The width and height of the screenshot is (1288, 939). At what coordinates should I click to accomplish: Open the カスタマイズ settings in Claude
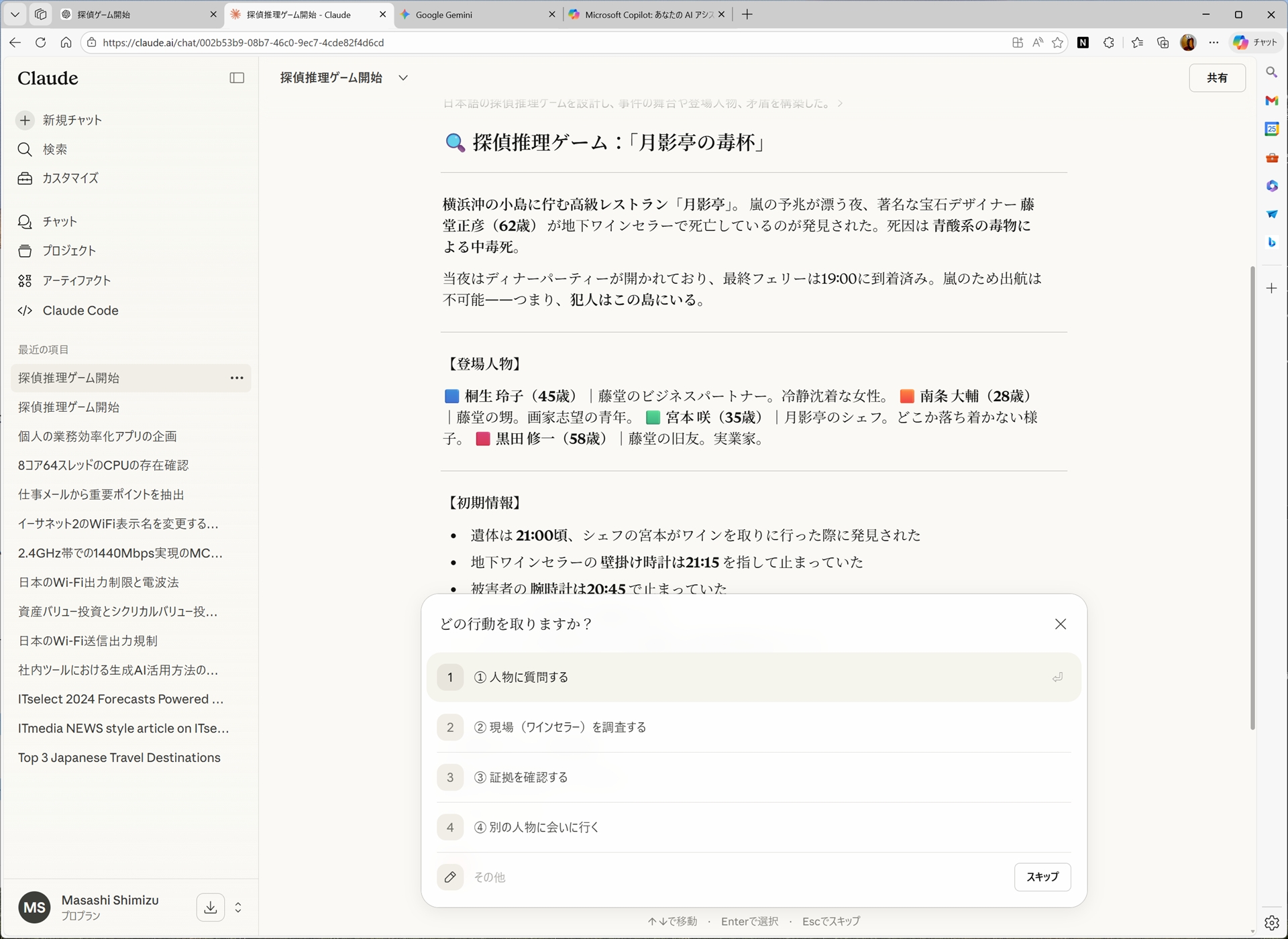pyautogui.click(x=70, y=178)
